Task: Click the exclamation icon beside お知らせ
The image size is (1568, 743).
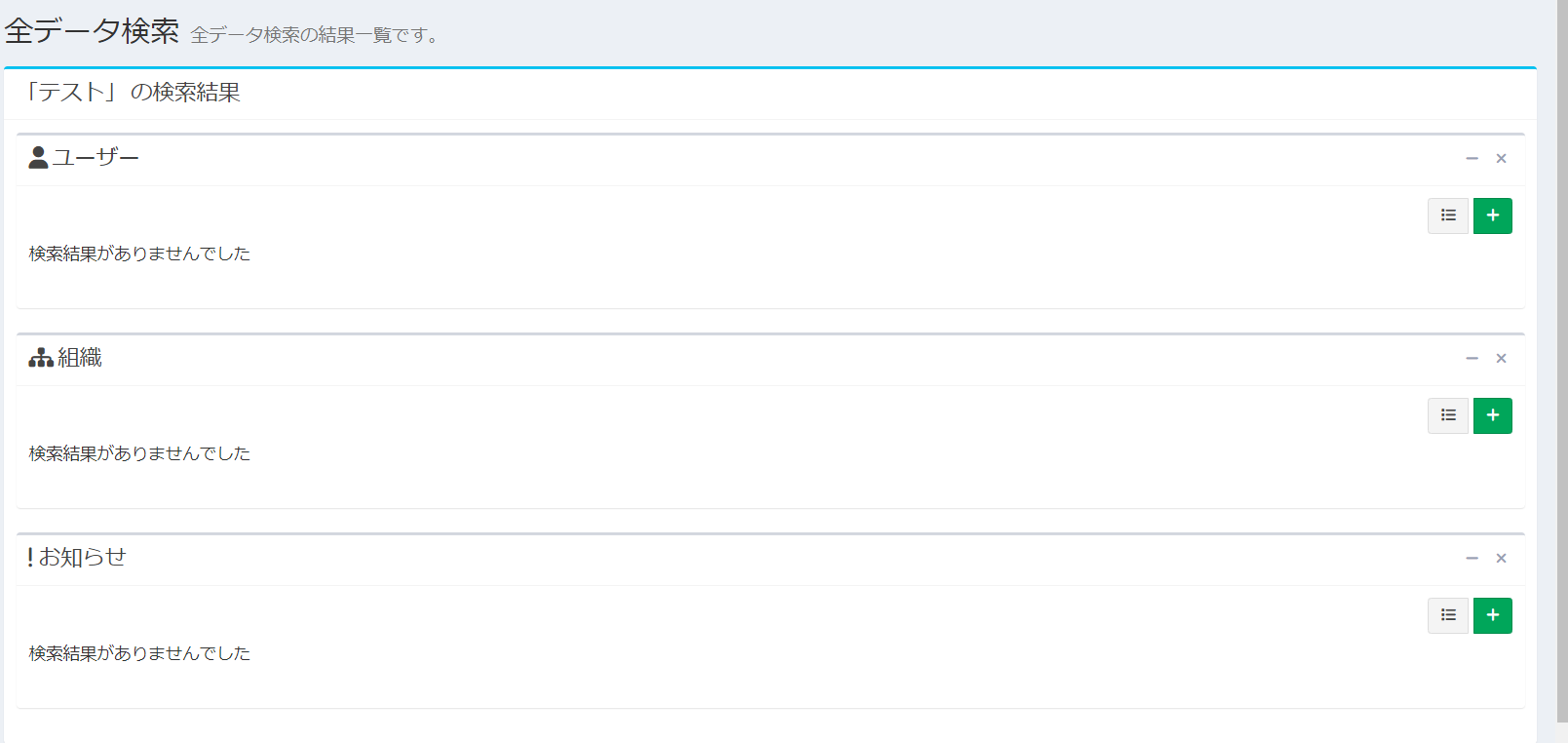Action: click(x=30, y=558)
